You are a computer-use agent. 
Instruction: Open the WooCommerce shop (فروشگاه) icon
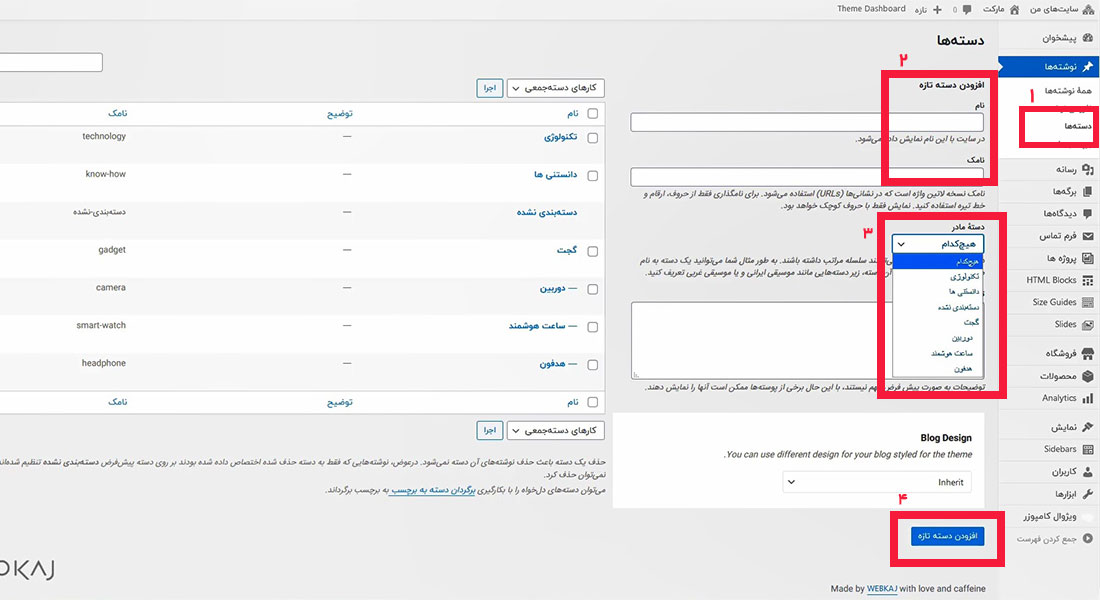(x=1087, y=354)
